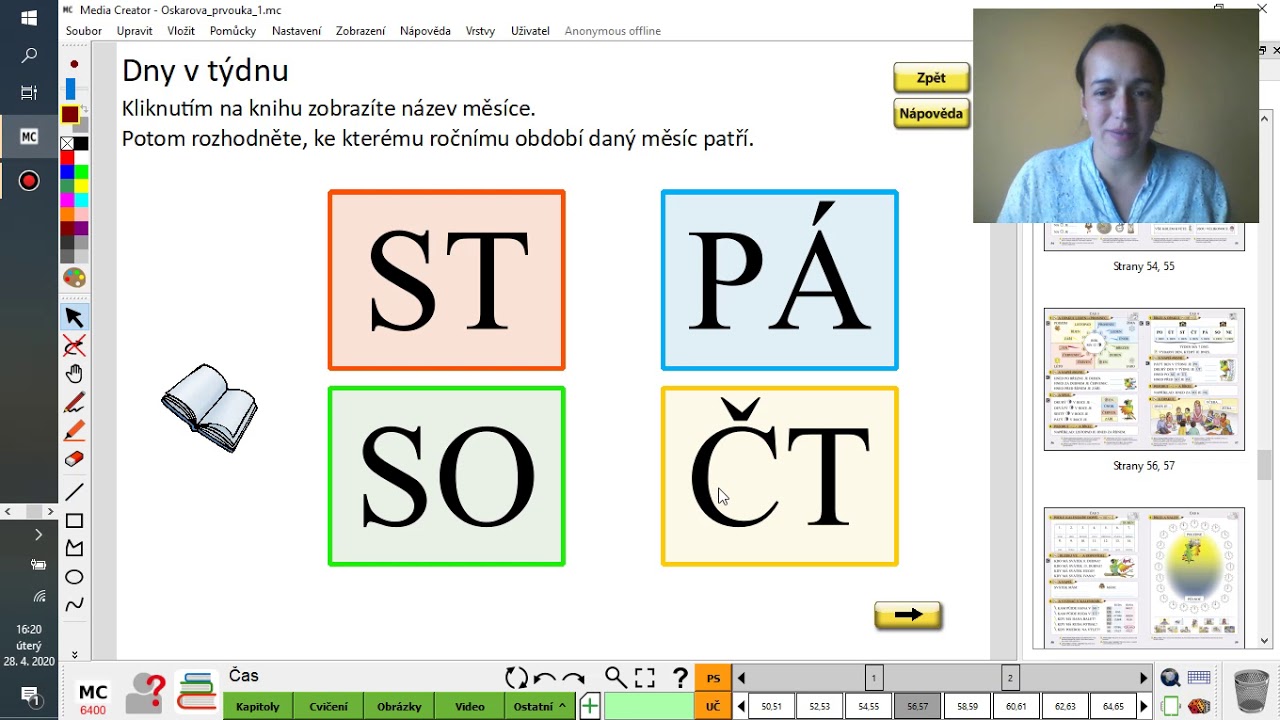
Task: Select the blue color swatch
Action: 67,171
